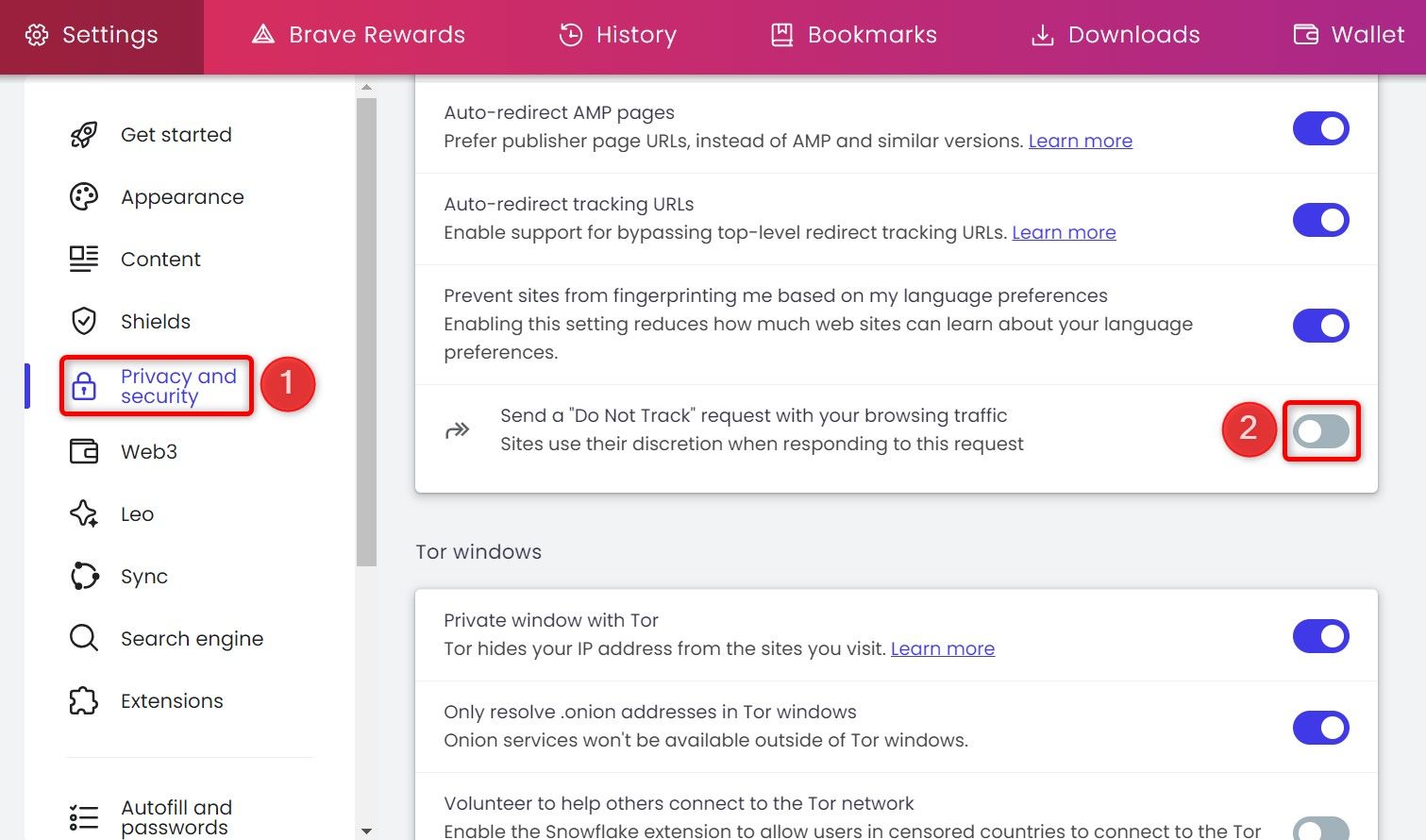Select the Shields icon in the sidebar

pos(84,321)
